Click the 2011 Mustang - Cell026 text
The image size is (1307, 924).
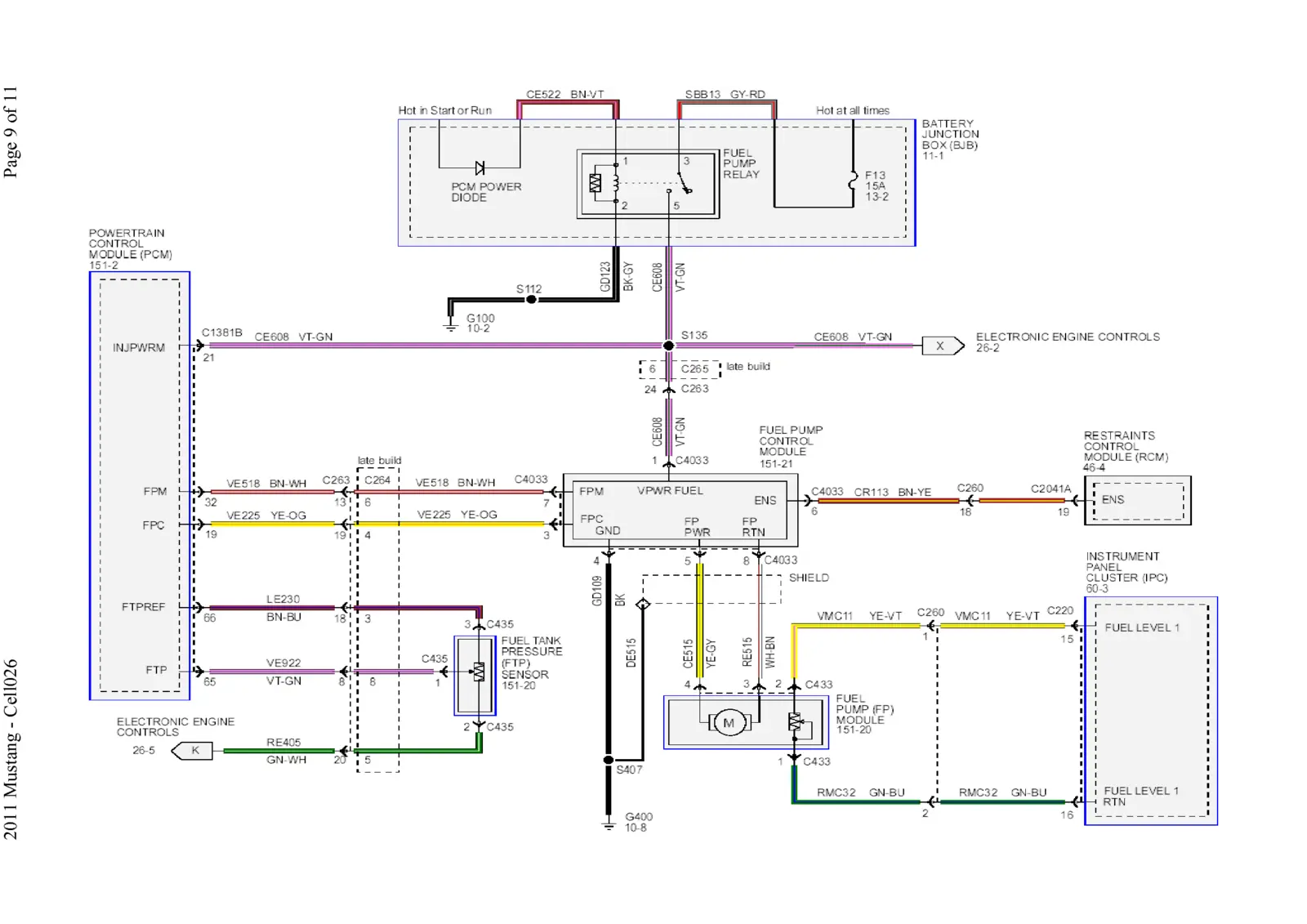point(11,749)
